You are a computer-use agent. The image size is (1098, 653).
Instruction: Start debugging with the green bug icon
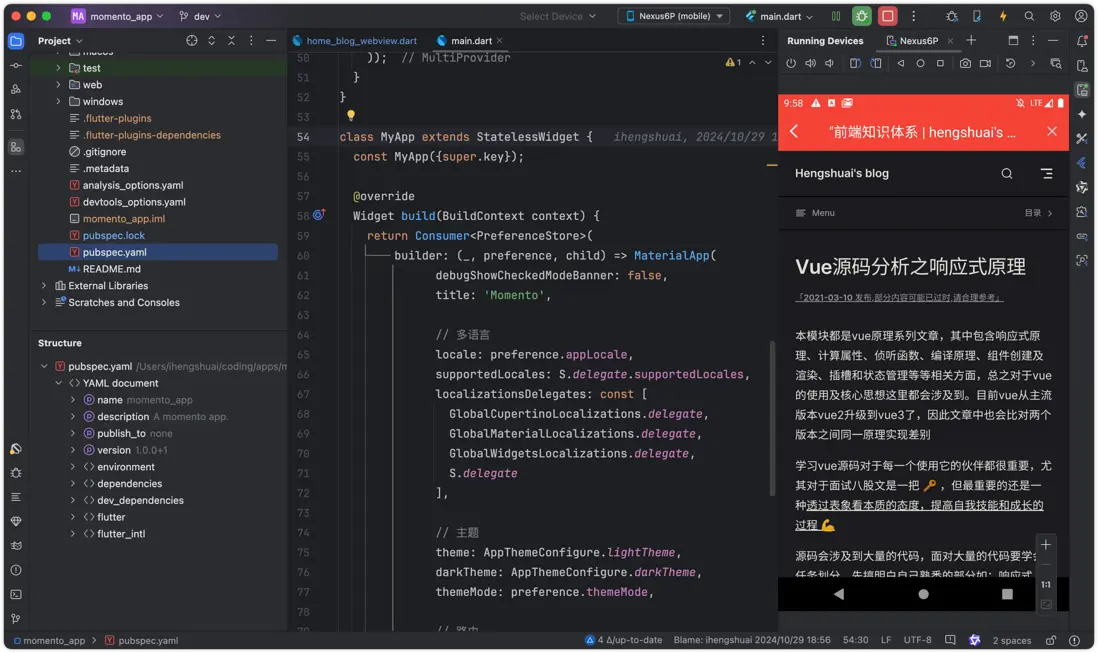click(861, 16)
